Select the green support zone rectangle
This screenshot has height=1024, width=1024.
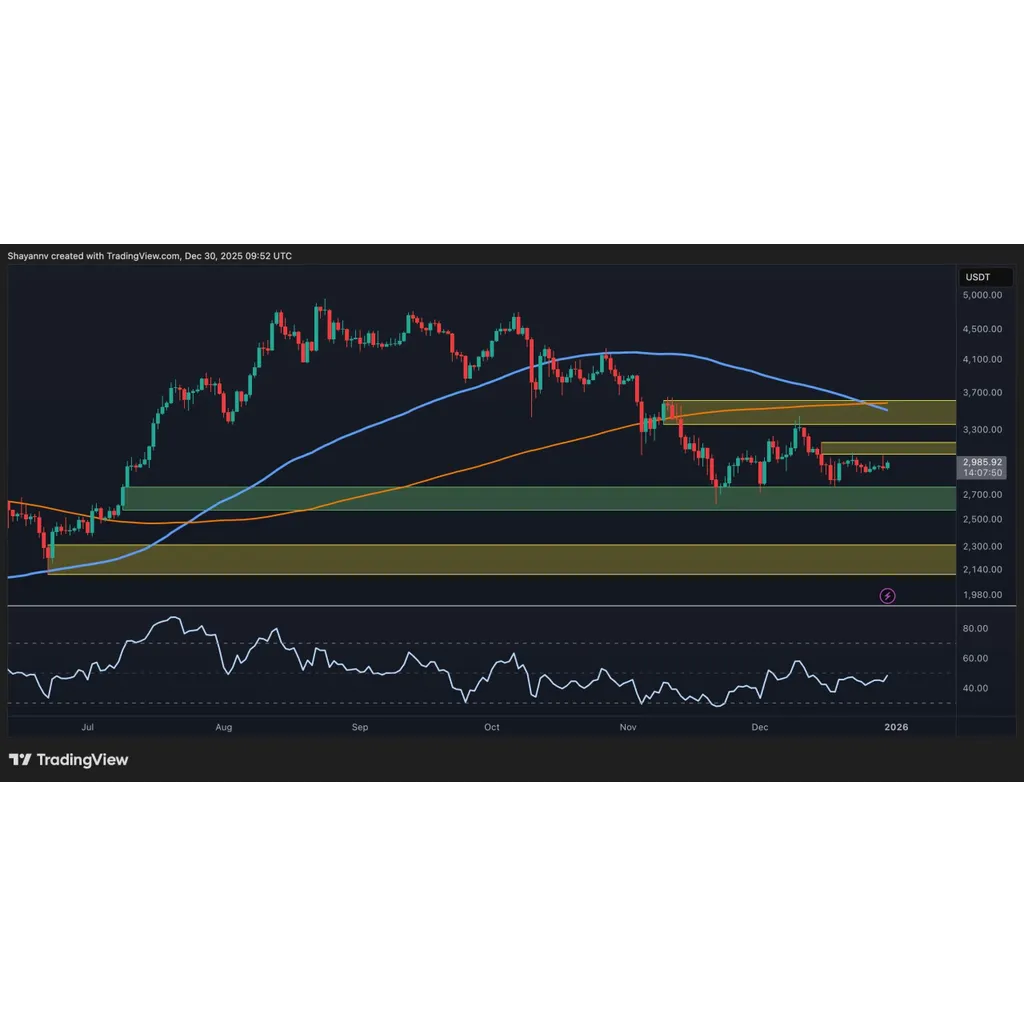pyautogui.click(x=539, y=498)
